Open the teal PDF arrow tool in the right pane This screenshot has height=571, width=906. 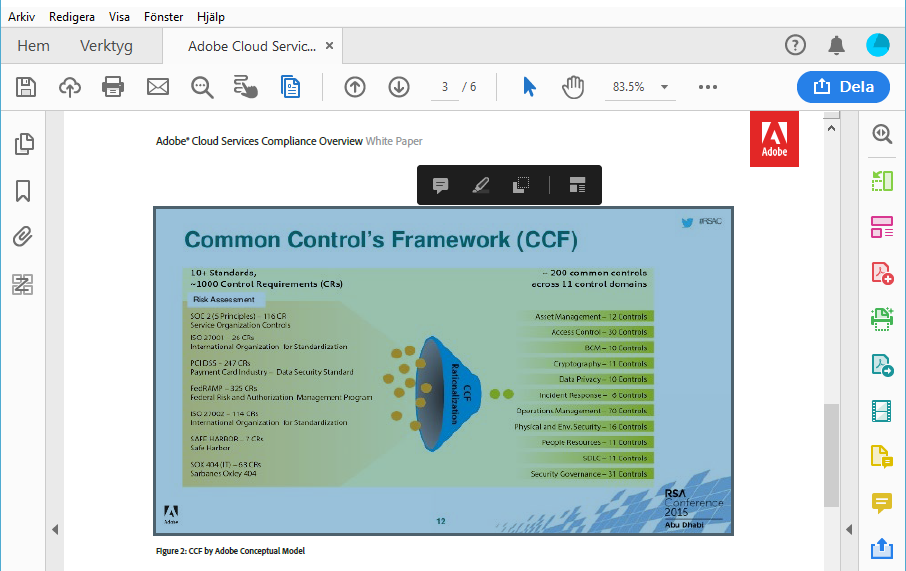click(x=882, y=365)
